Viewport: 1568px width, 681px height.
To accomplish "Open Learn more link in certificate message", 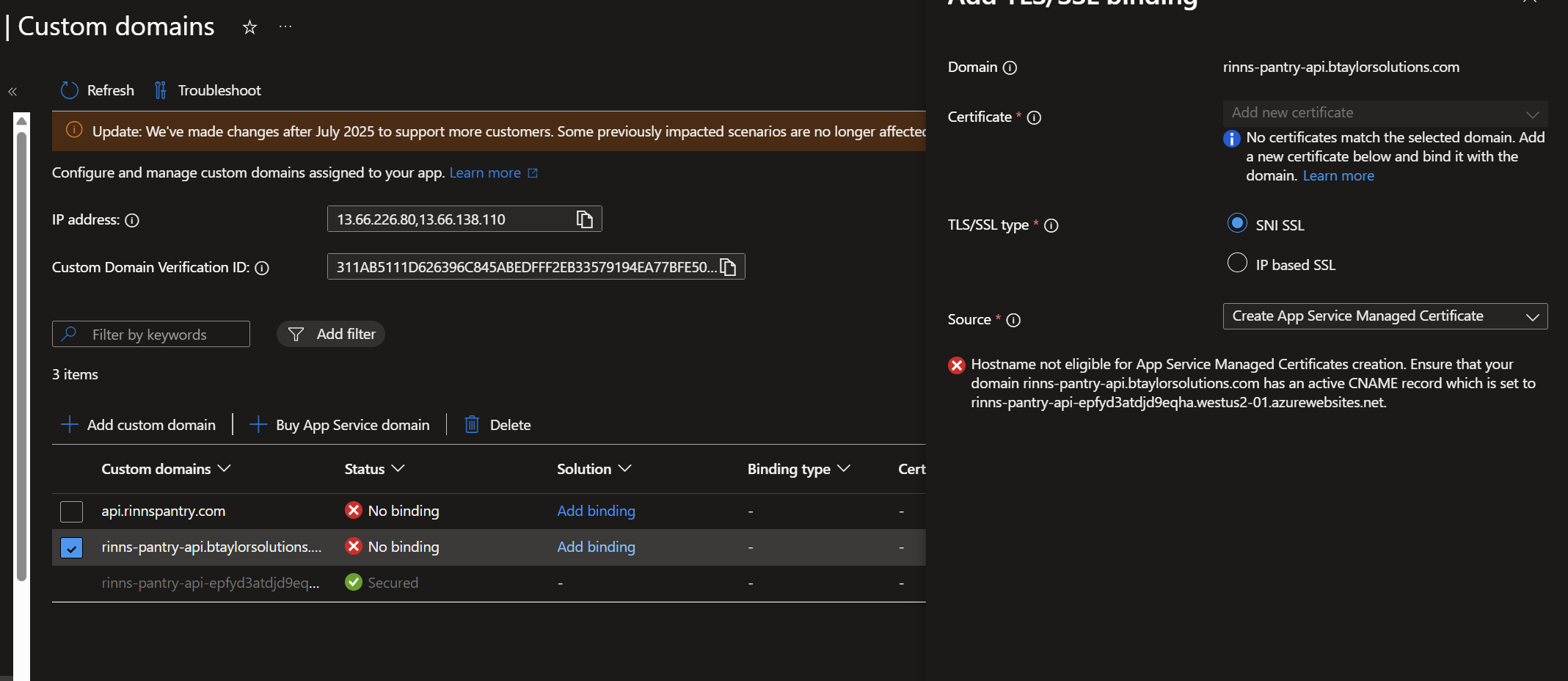I will coord(1338,176).
